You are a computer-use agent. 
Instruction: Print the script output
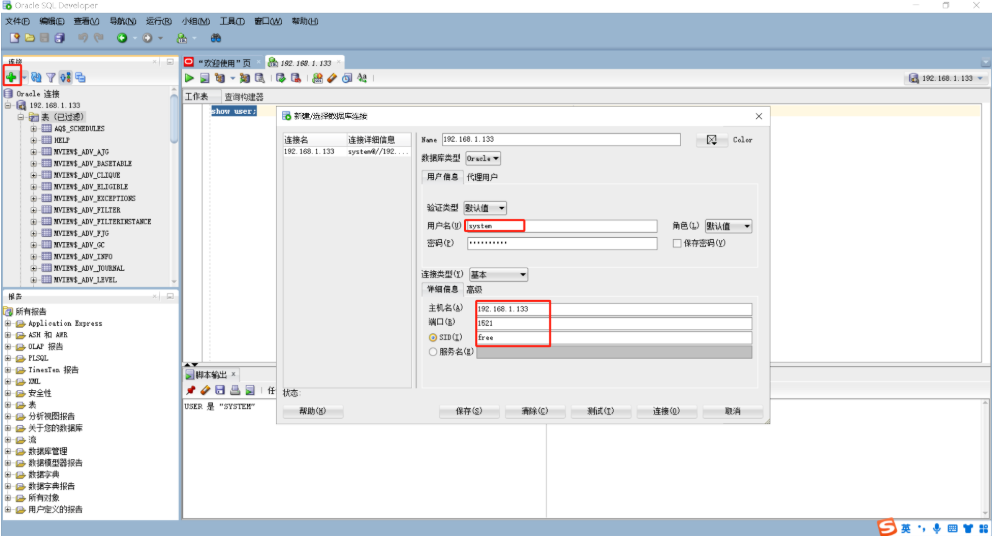[235, 390]
